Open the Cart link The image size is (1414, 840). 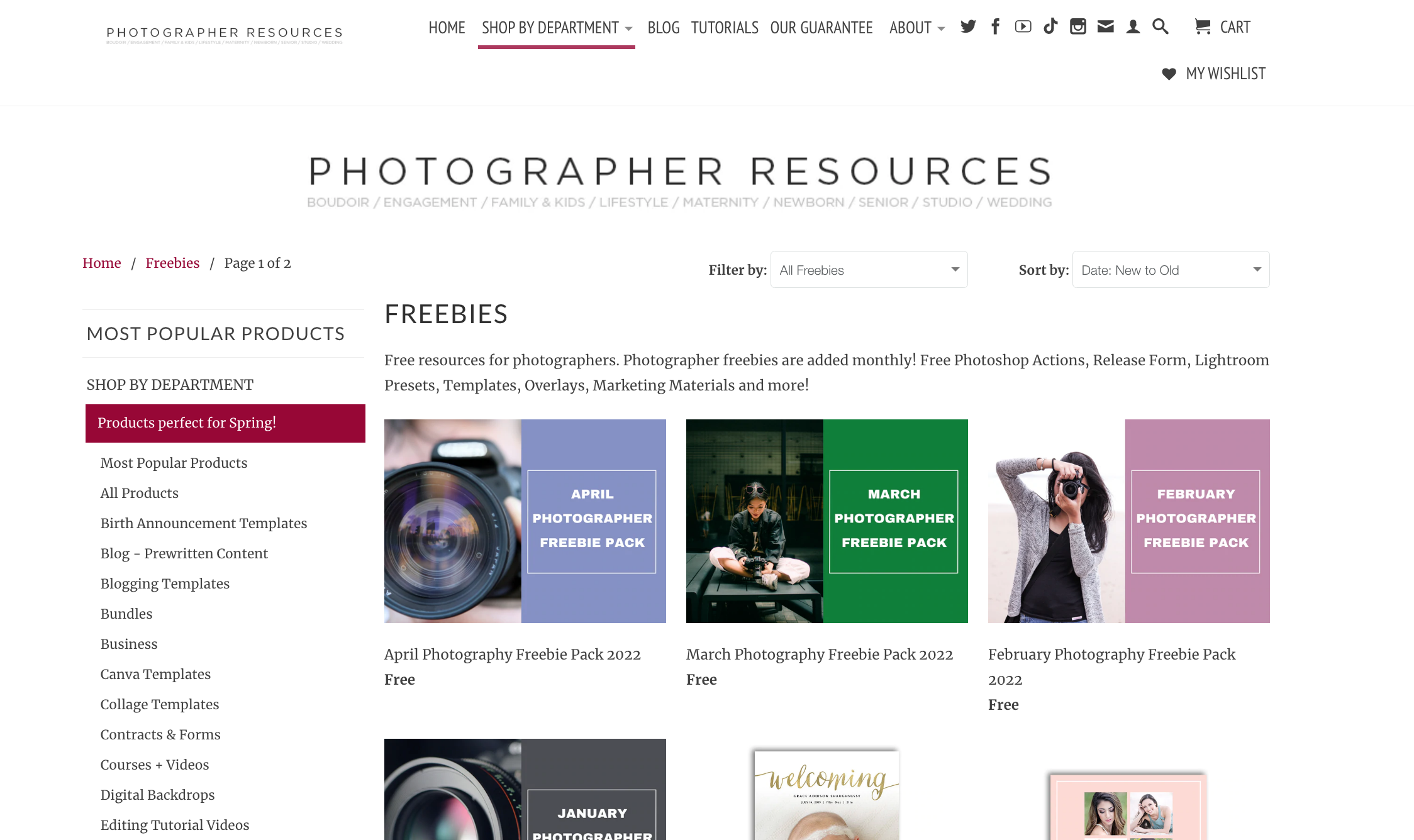pos(1235,27)
